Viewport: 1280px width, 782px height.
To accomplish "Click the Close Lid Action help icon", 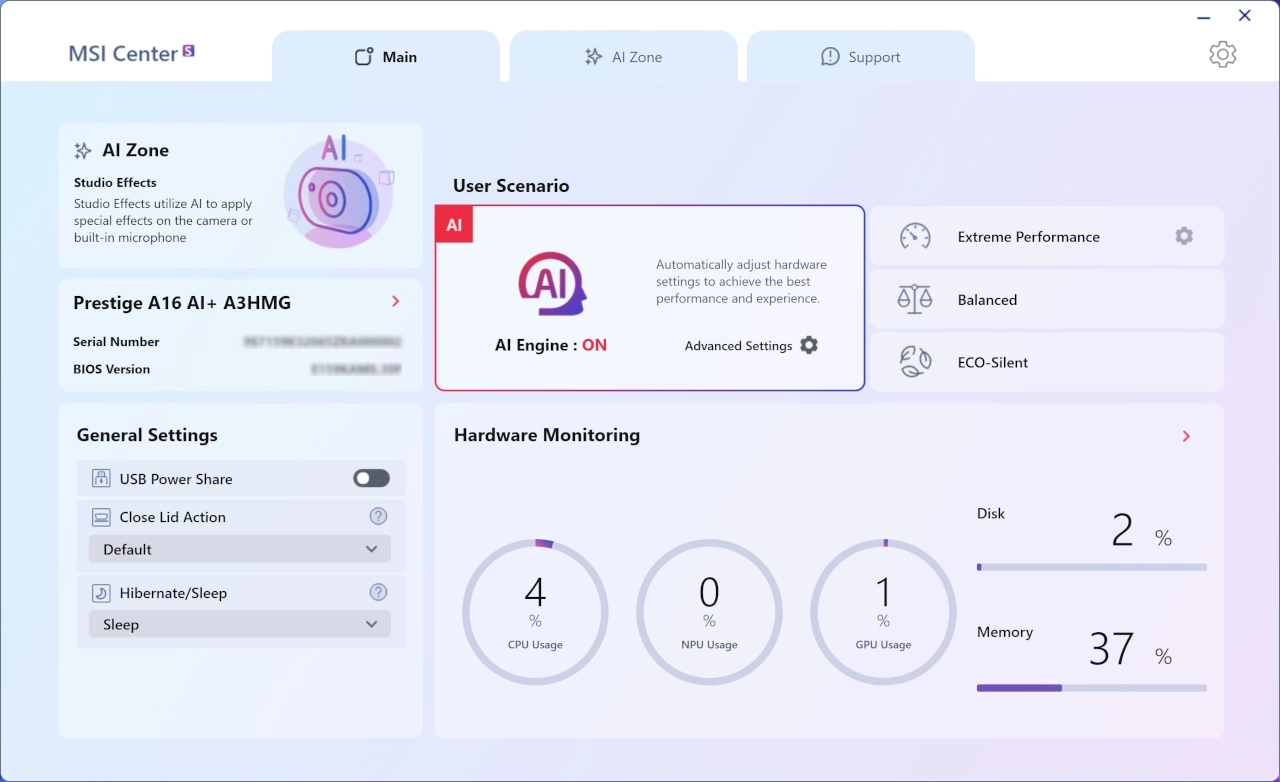I will tap(378, 516).
